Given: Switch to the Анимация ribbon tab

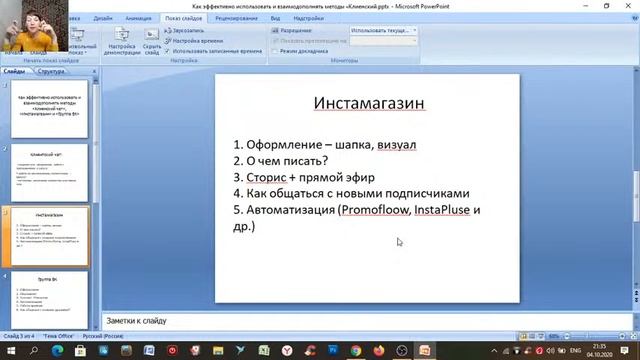Looking at the screenshot, I should click(x=138, y=18).
